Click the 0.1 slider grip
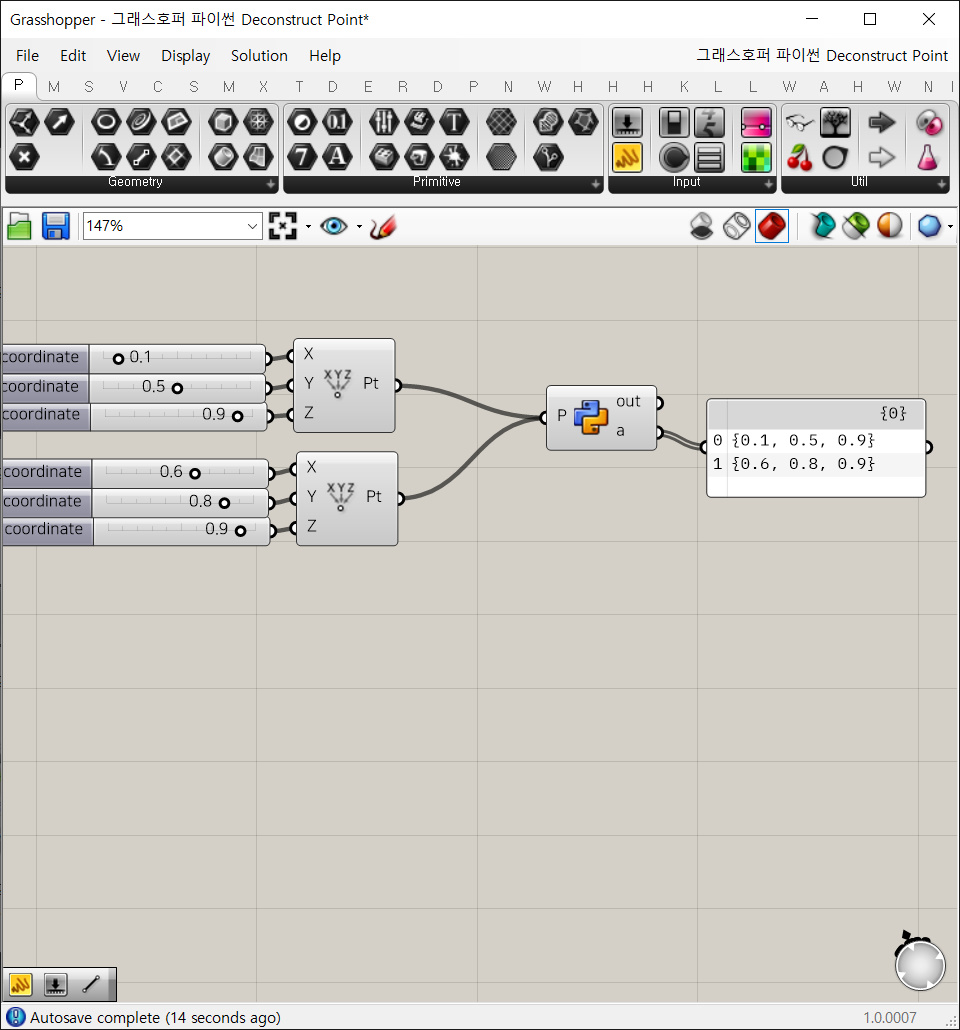The image size is (960, 1030). point(118,359)
